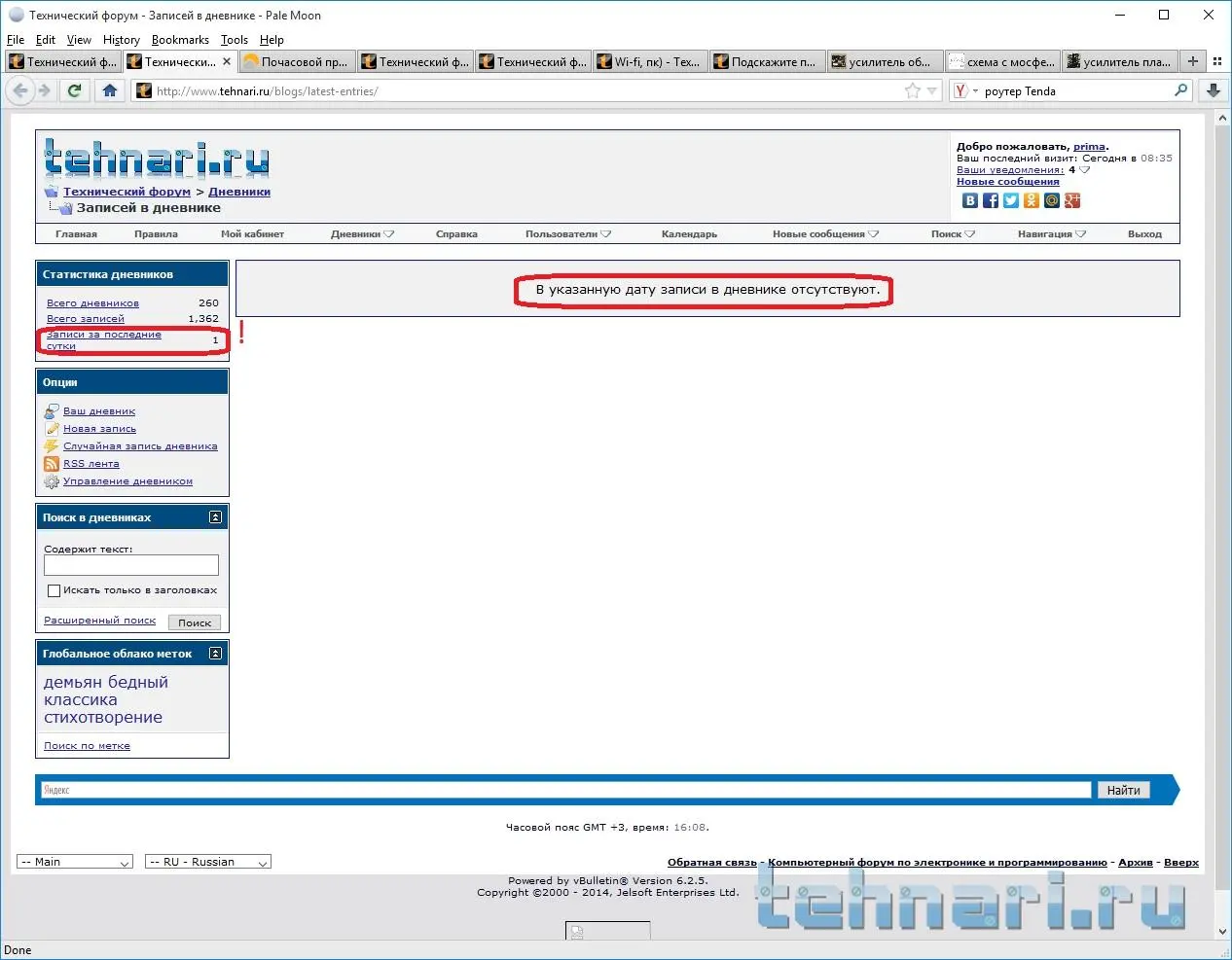Click the browser Back arrow button
The image size is (1232, 960).
[20, 90]
